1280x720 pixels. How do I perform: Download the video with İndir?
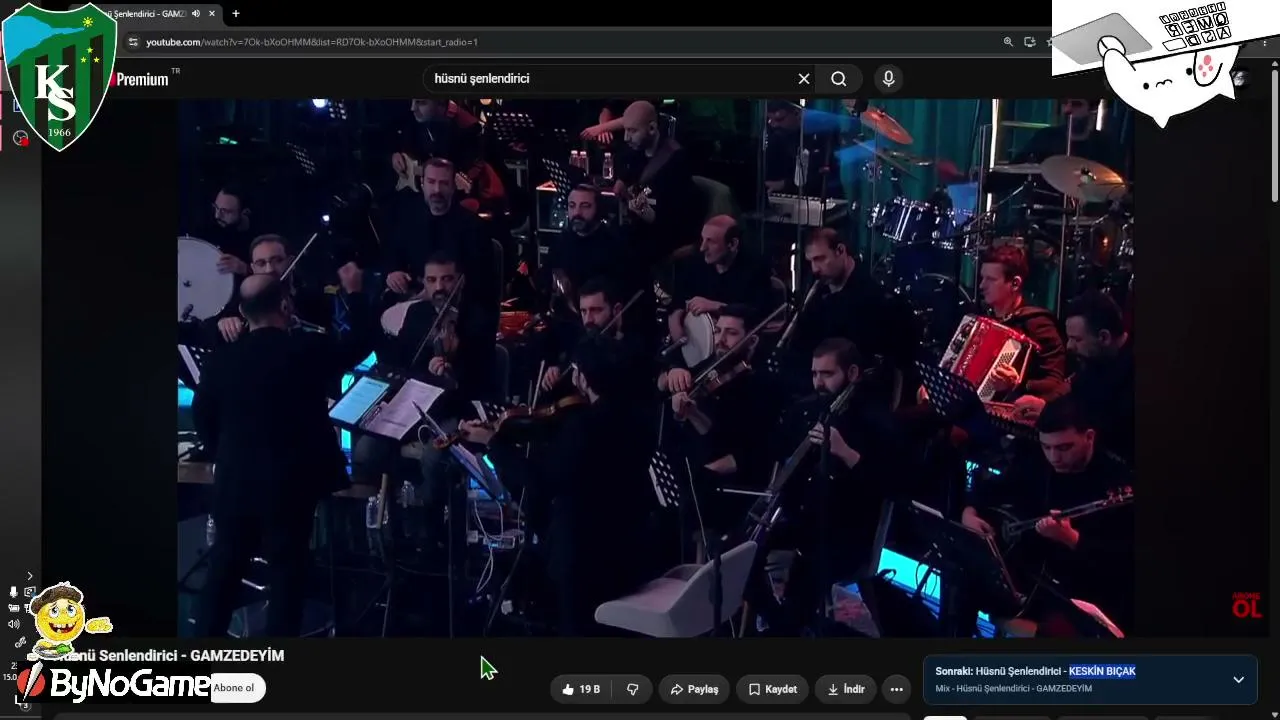tap(846, 689)
